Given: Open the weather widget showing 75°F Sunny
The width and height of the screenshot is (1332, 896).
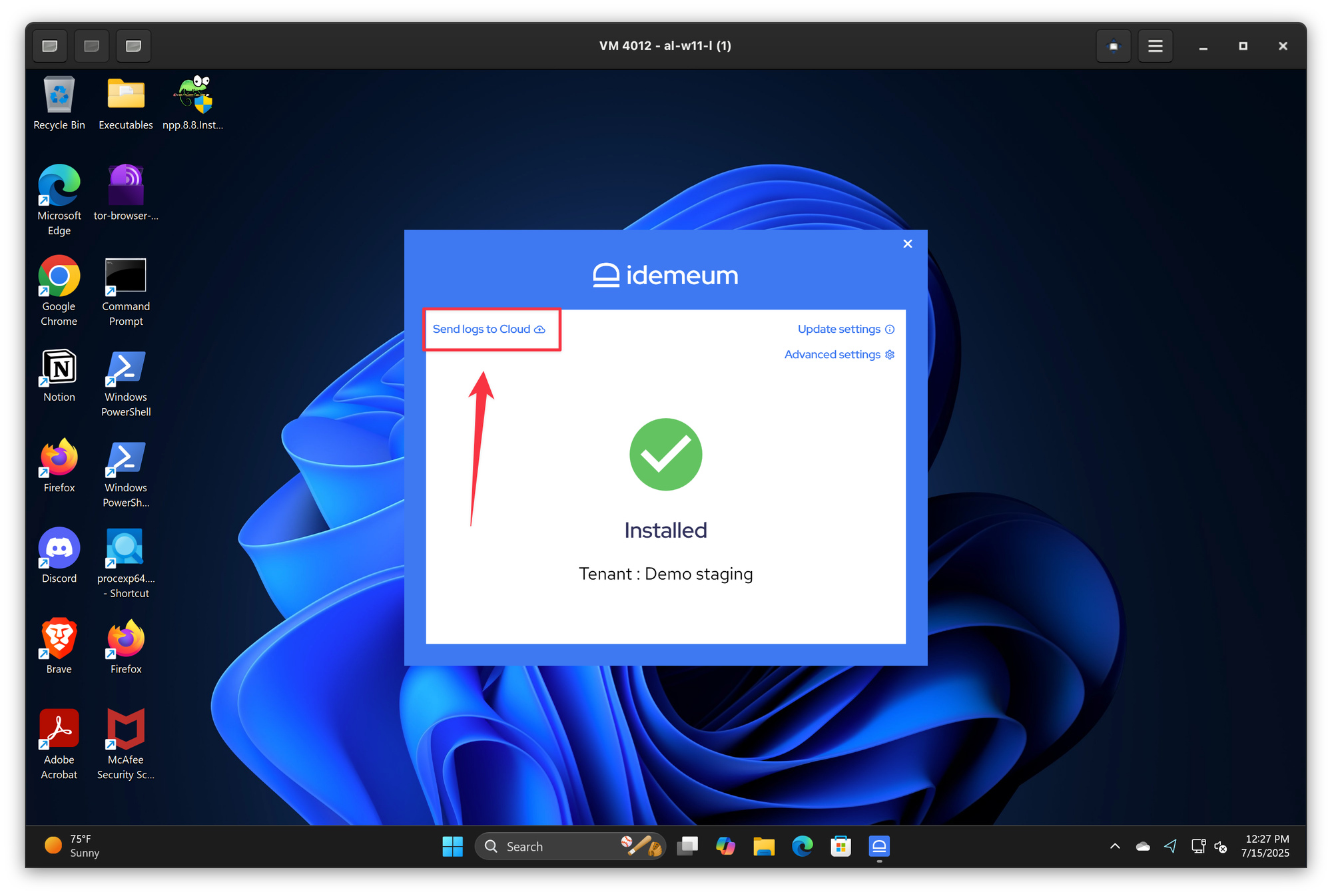Looking at the screenshot, I should tap(72, 845).
